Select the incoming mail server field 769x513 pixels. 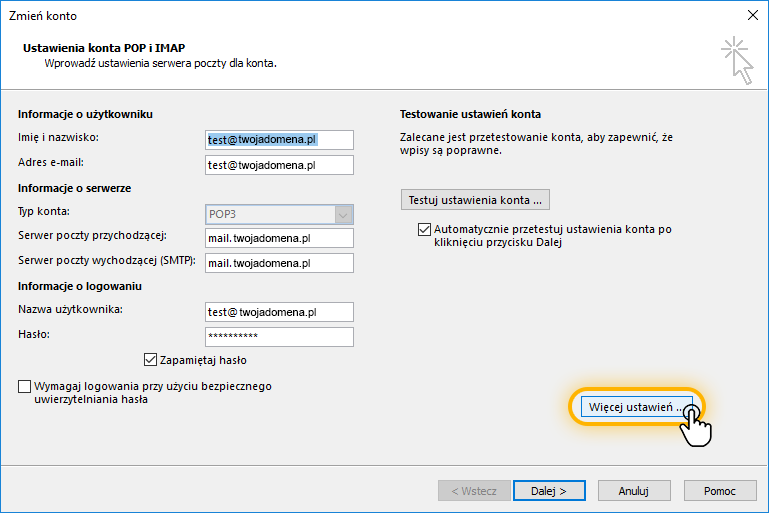[x=279, y=238]
